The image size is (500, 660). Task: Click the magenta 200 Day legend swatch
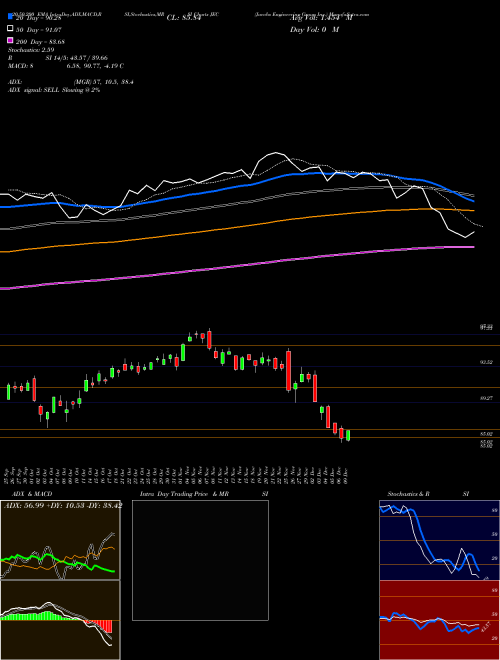tap(10, 40)
